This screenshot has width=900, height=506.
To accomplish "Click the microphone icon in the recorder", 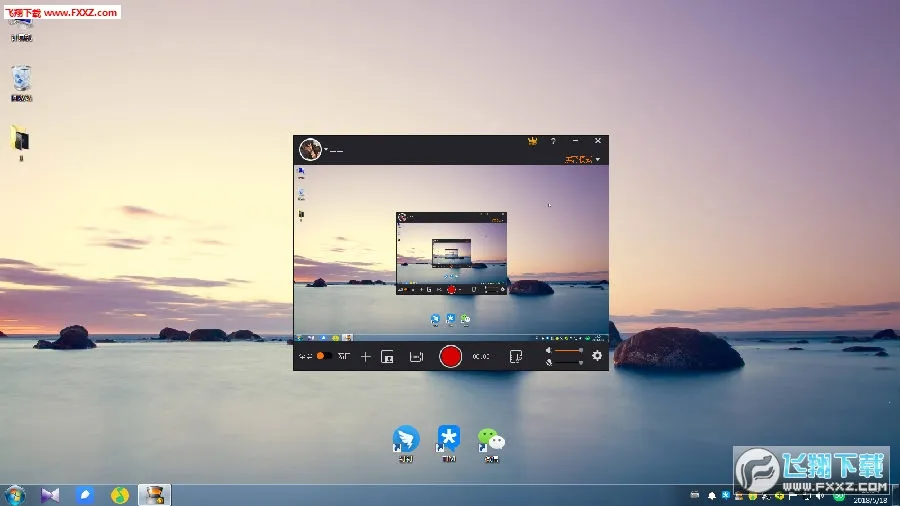I will (549, 363).
